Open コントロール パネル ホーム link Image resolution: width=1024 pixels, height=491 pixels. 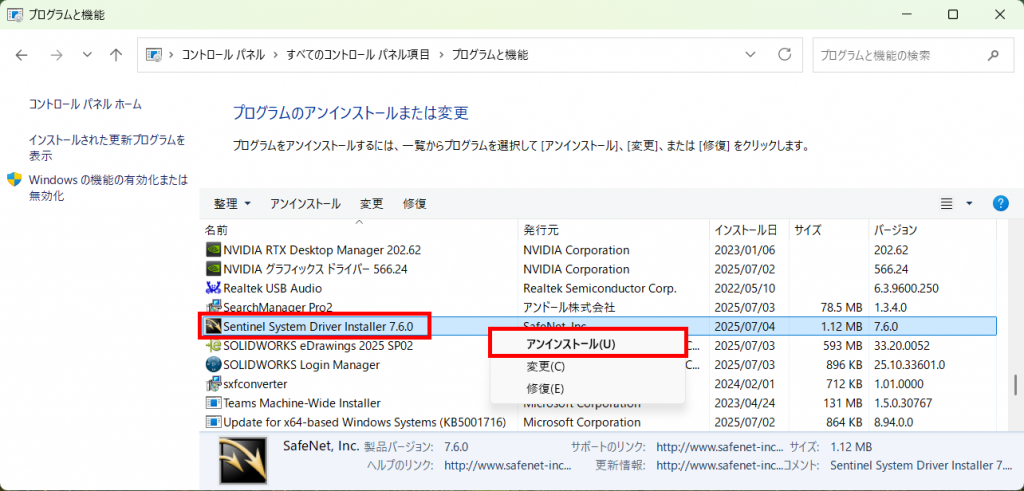click(85, 104)
